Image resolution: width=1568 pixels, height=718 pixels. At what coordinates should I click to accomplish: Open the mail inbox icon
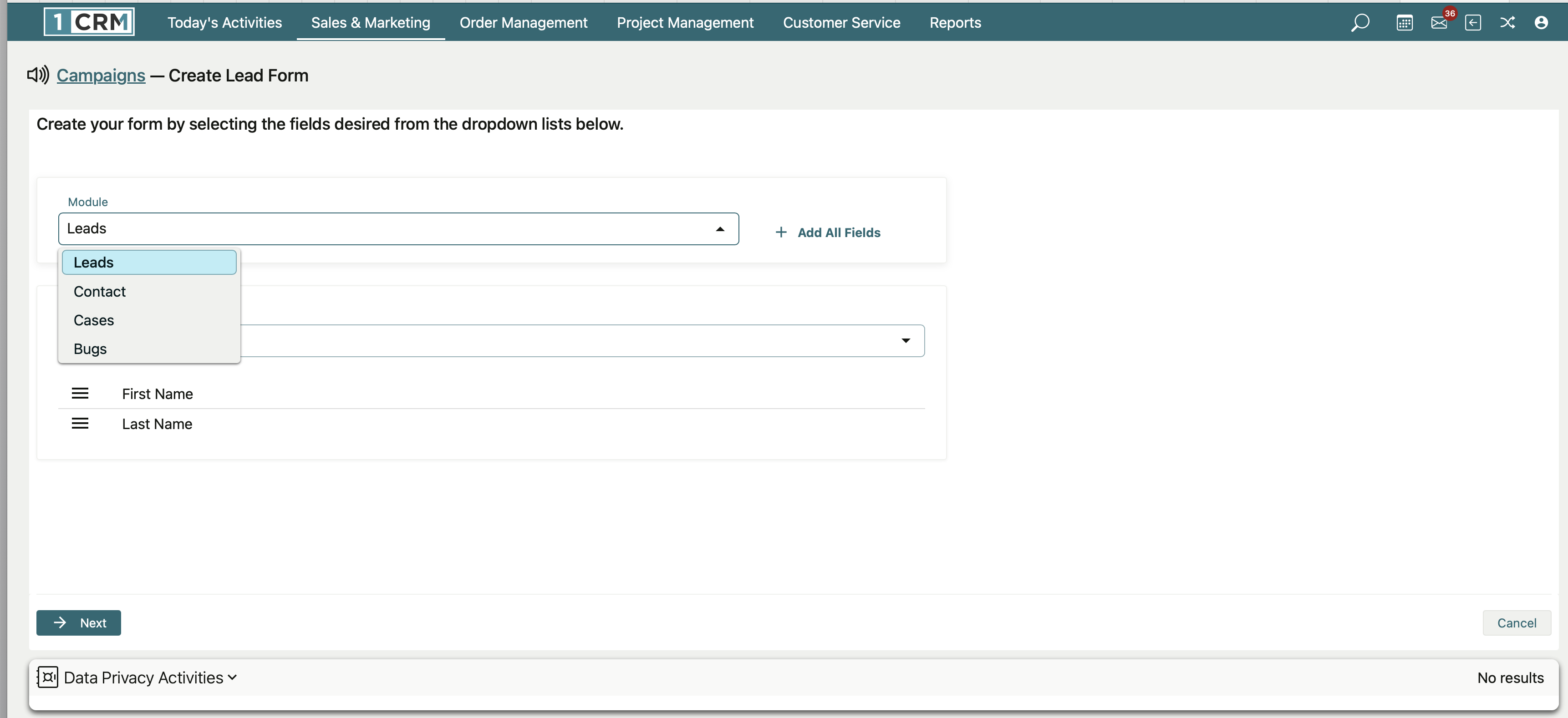pyautogui.click(x=1439, y=23)
